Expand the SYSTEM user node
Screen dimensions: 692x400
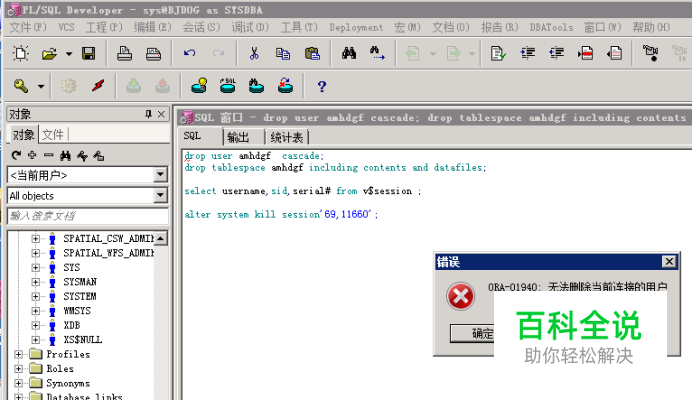tap(36, 296)
